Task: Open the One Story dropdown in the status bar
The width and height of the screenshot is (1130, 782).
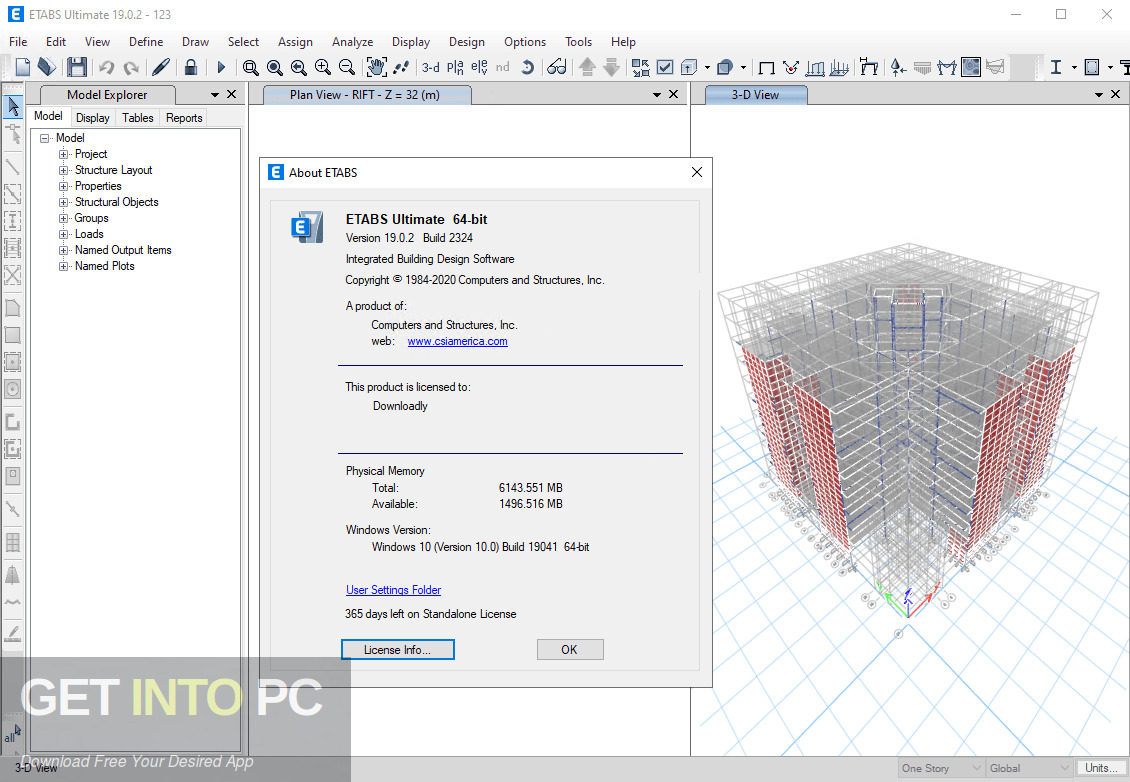Action: click(942, 768)
